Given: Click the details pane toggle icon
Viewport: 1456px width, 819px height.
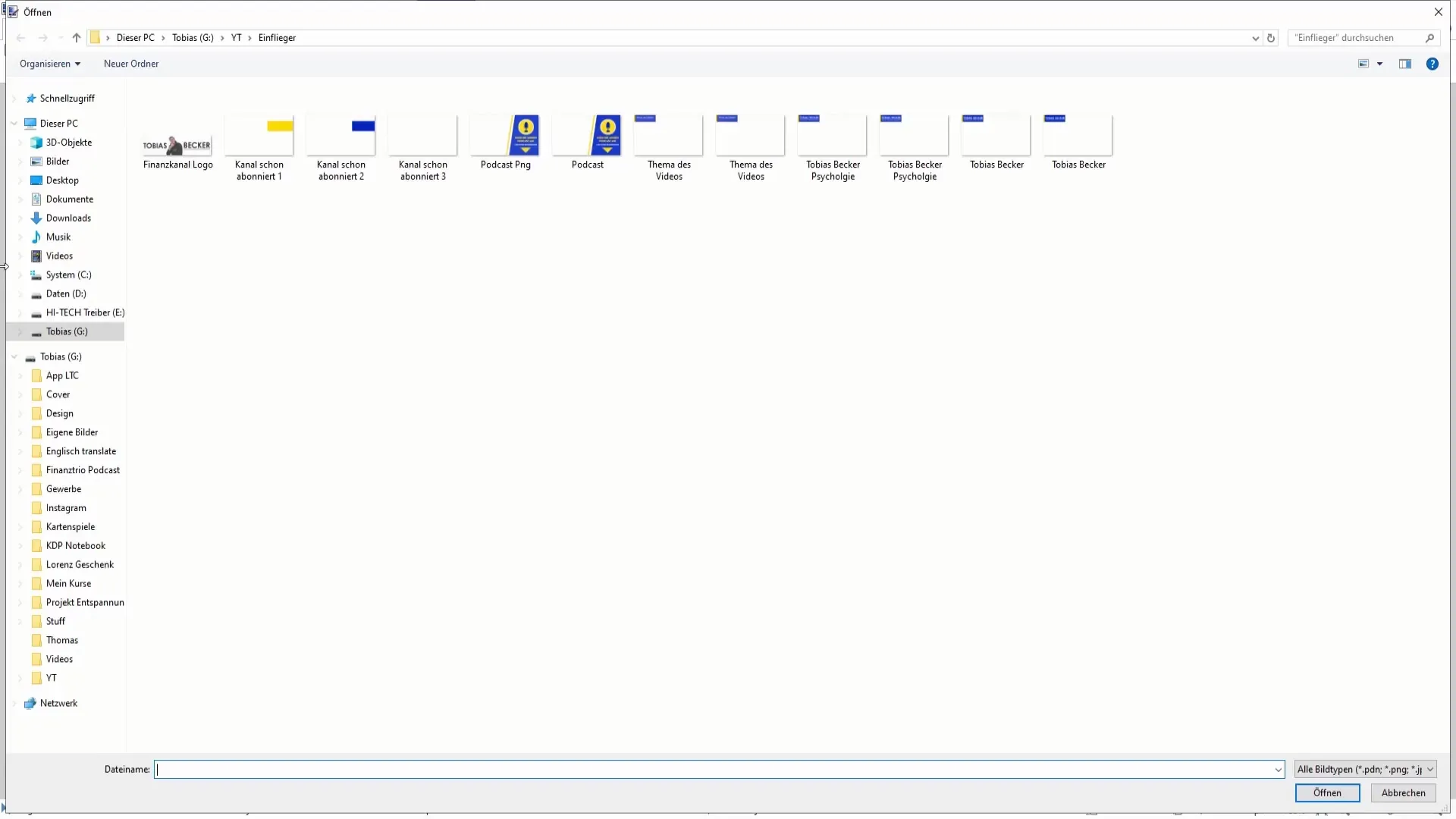Looking at the screenshot, I should point(1405,63).
